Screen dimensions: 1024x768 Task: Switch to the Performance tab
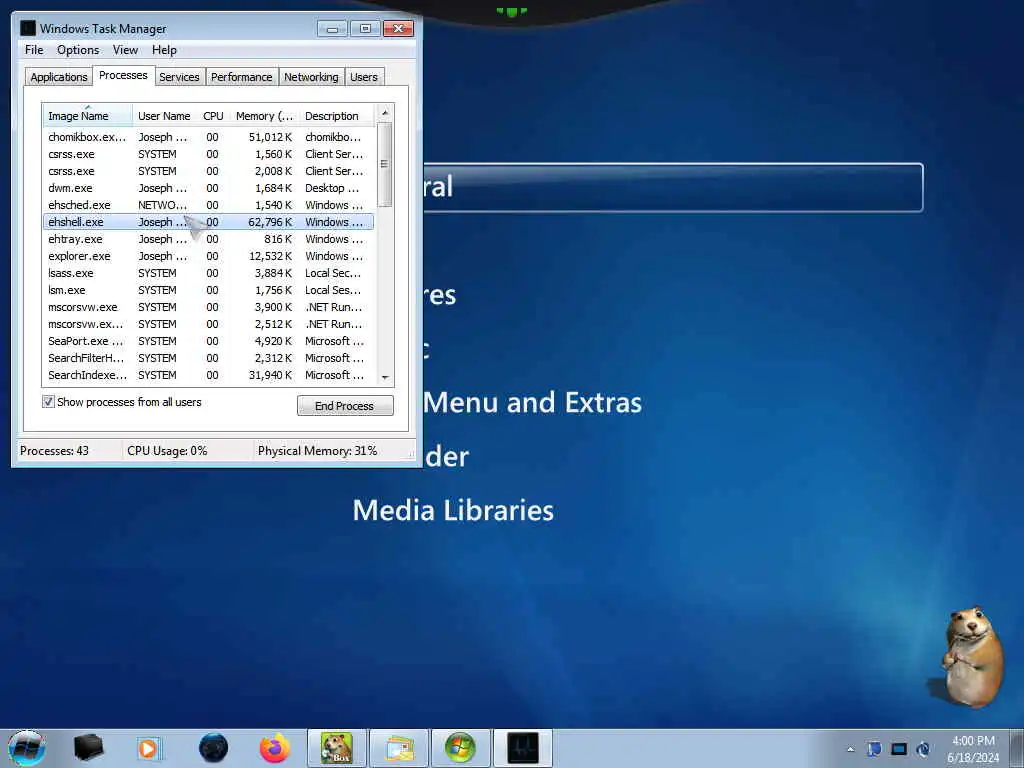coord(242,77)
